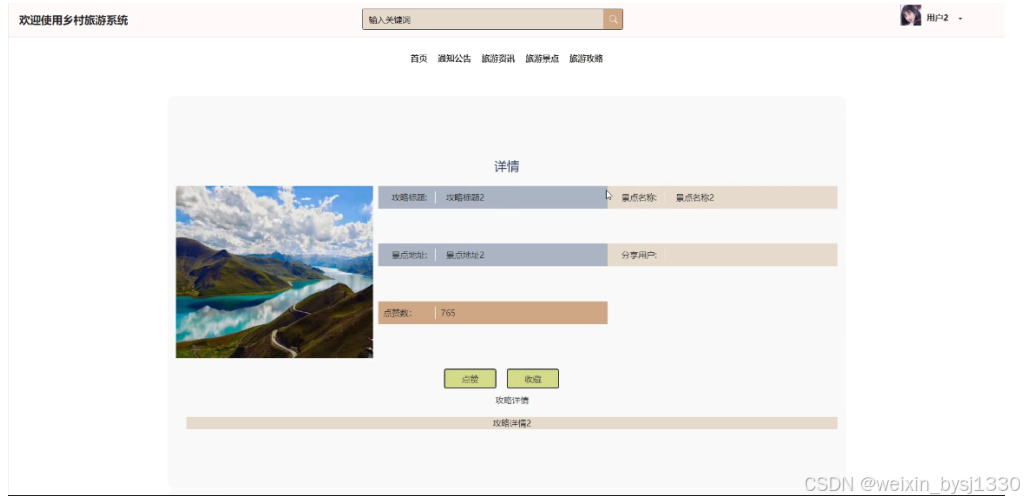Select the 景点名称2 value text

[x=695, y=197]
